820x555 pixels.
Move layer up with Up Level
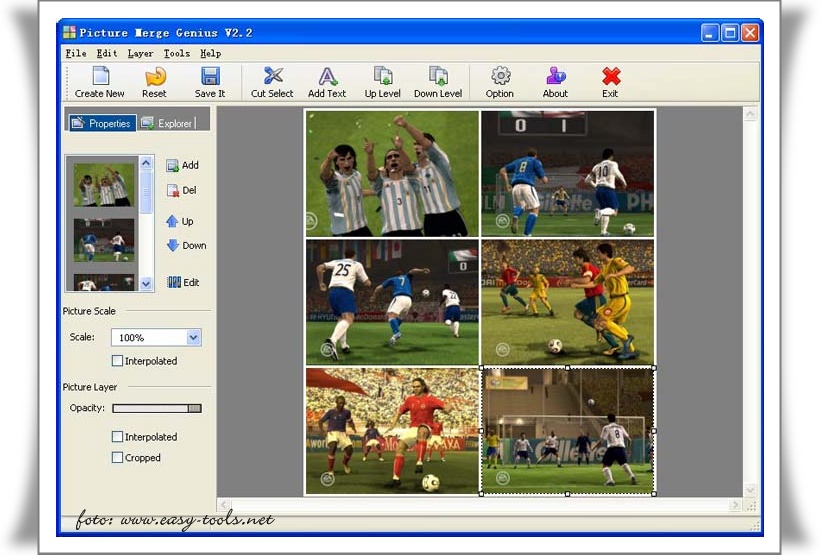382,82
